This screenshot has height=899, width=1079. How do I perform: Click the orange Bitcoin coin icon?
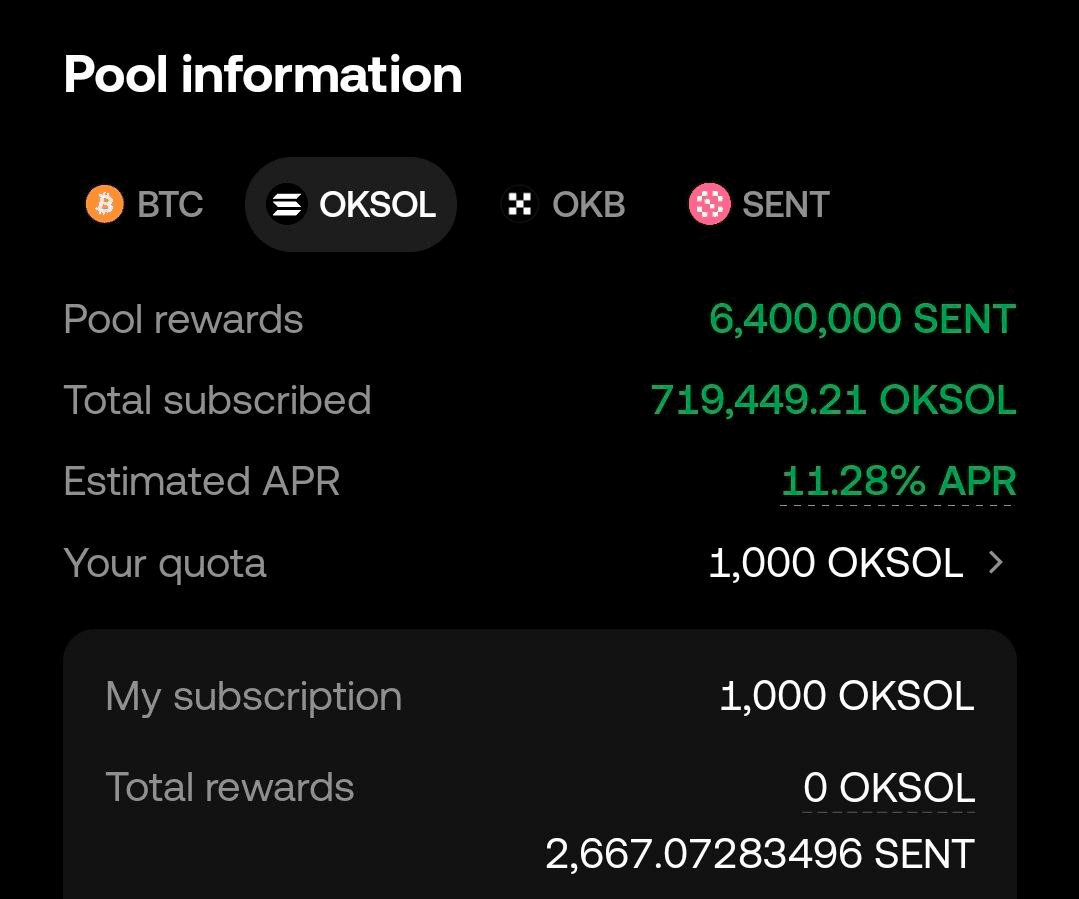click(x=105, y=204)
